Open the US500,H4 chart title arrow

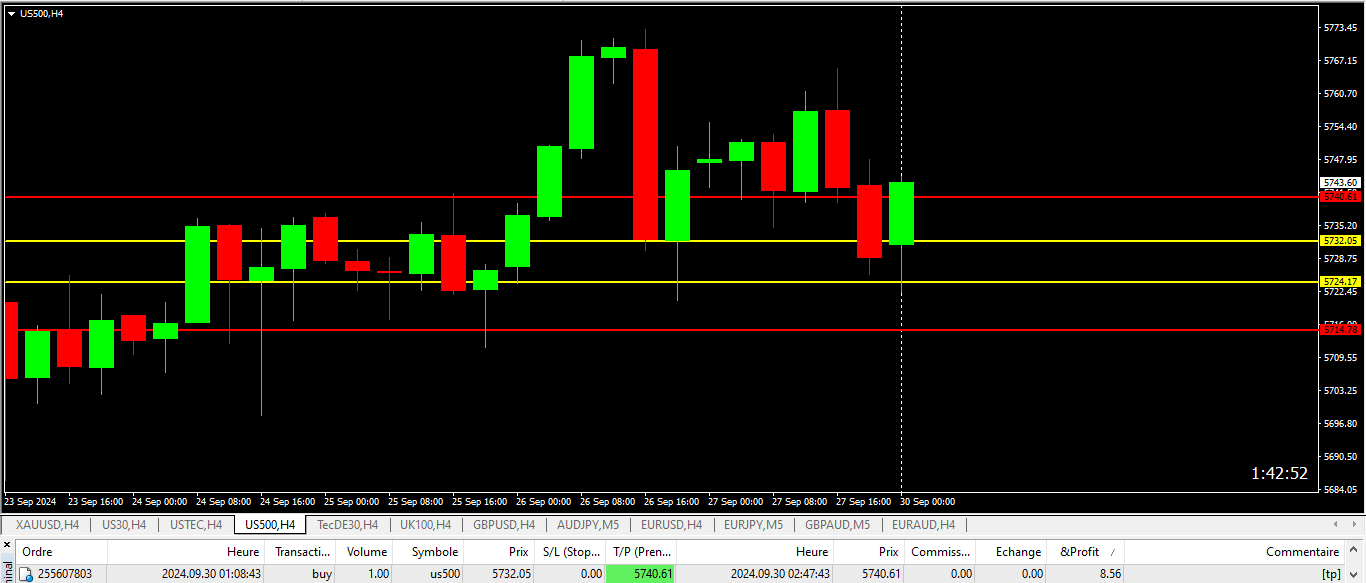tap(12, 14)
